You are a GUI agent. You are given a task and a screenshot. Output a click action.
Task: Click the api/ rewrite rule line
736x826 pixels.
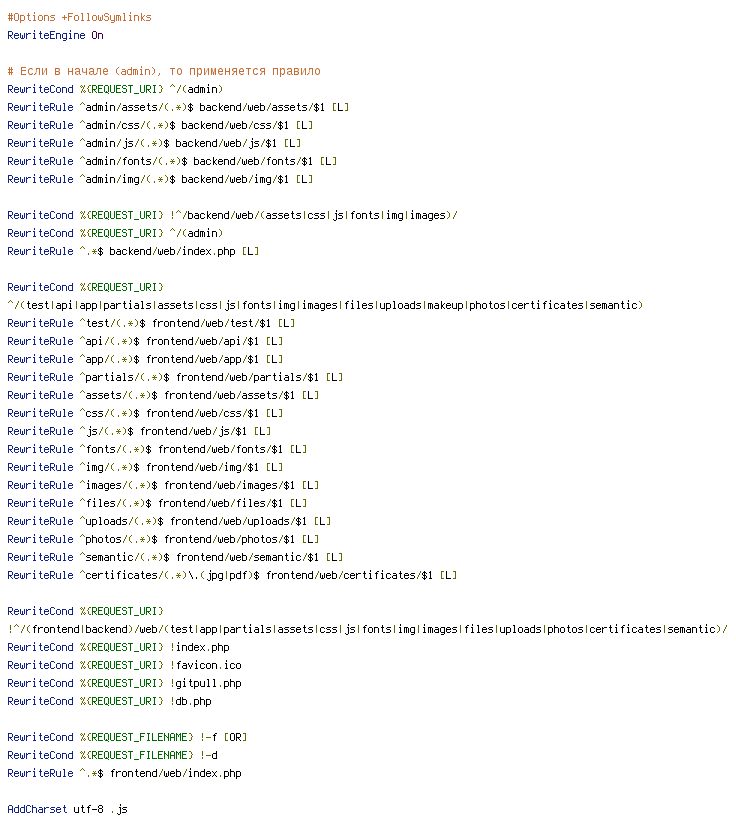coord(145,341)
